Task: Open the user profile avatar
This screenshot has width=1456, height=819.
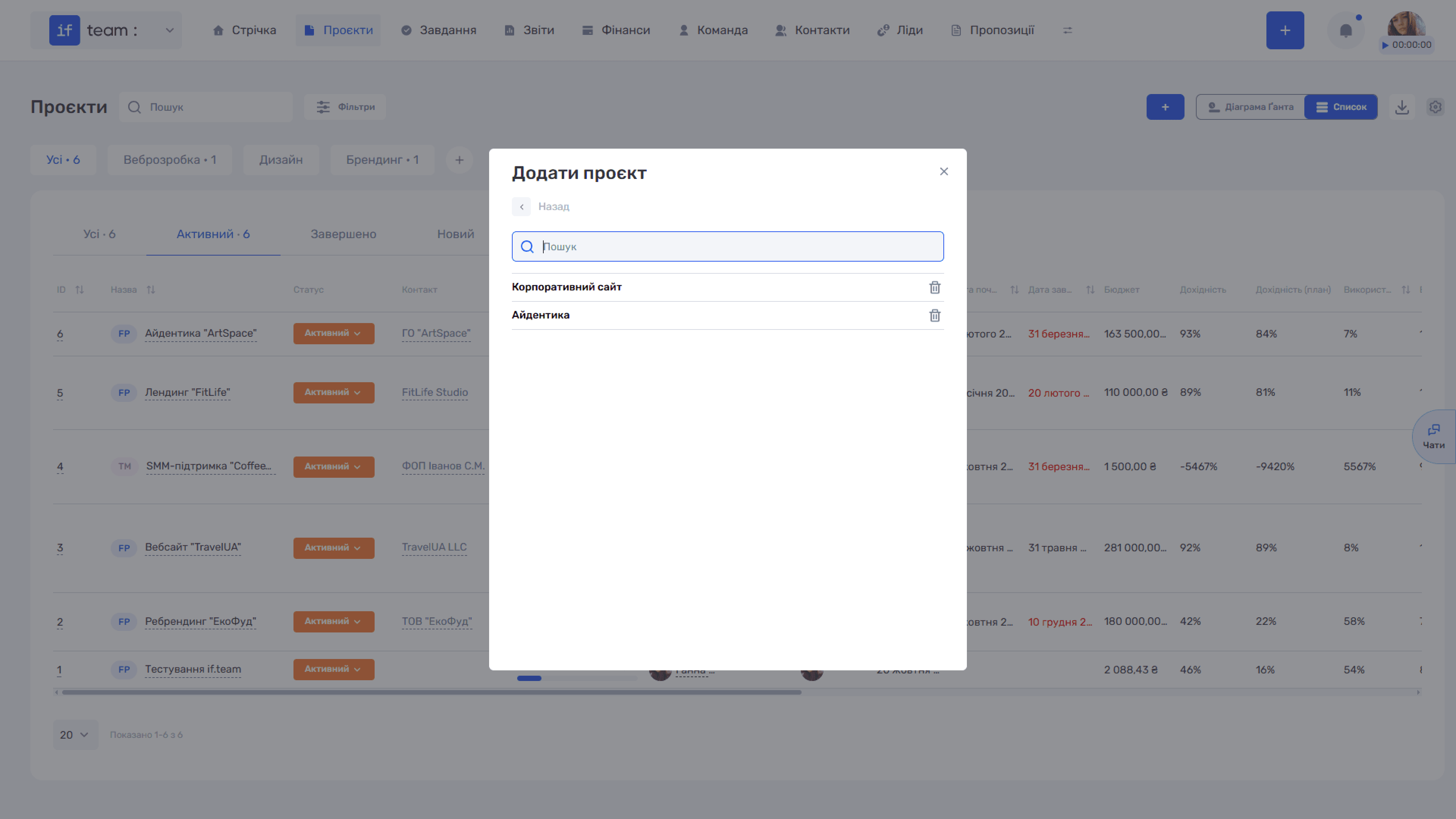Action: (1406, 24)
